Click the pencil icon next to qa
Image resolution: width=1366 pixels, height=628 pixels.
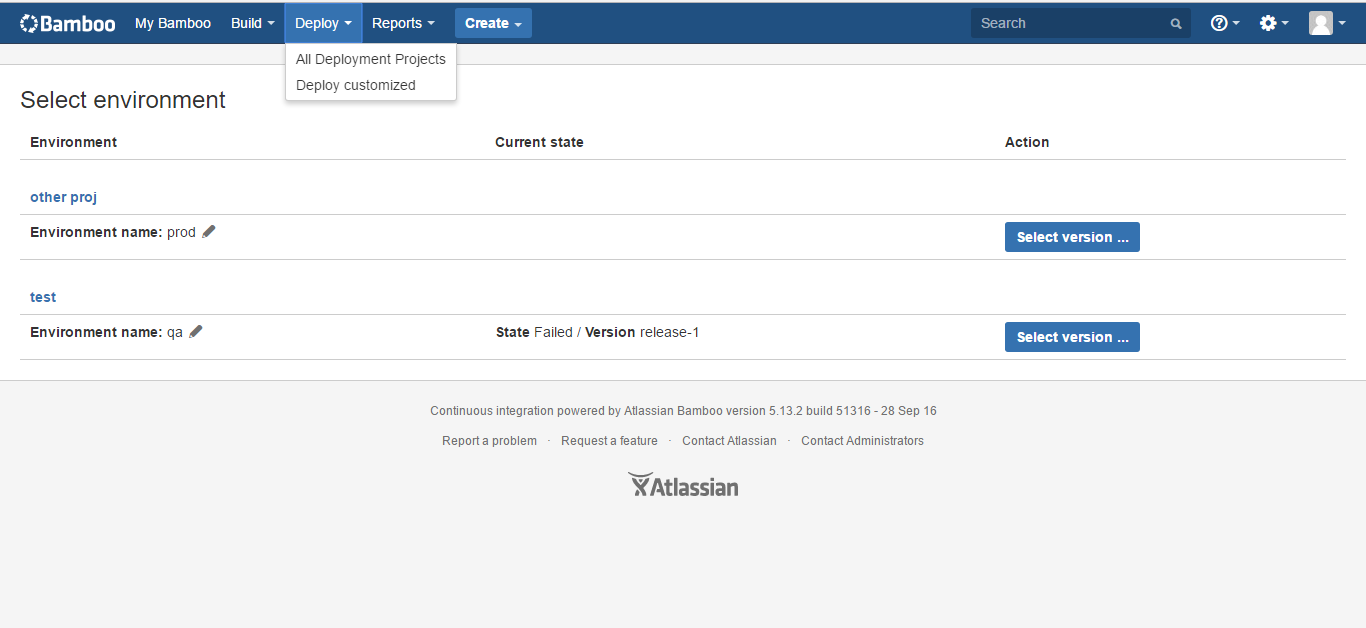(x=196, y=331)
